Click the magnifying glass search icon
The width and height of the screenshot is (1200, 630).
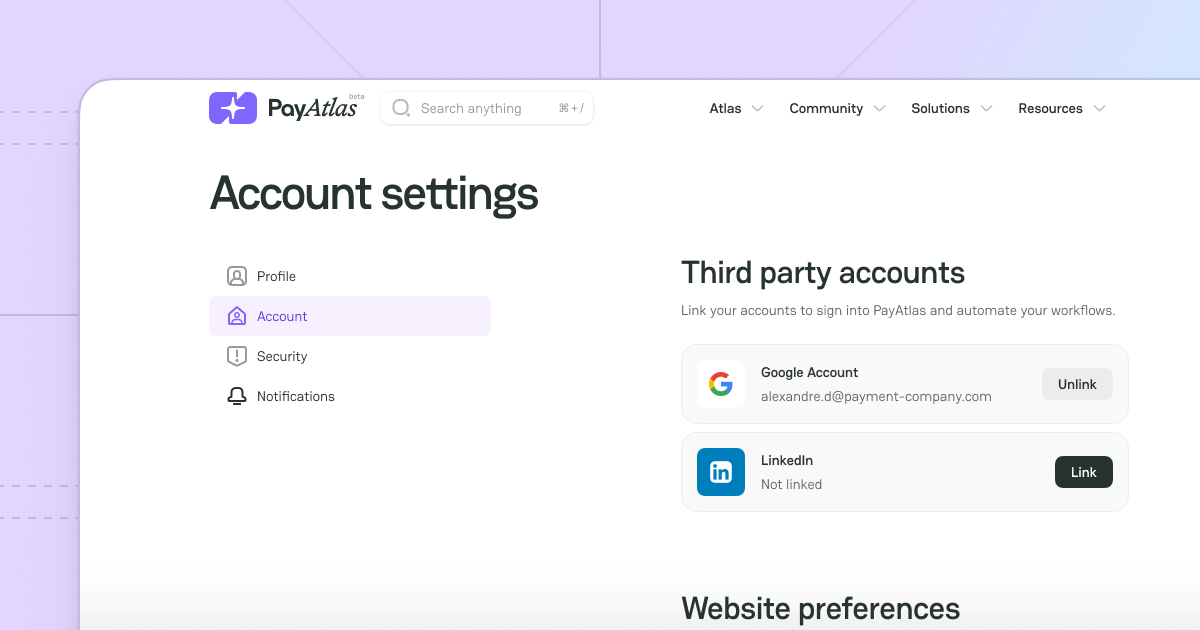401,107
